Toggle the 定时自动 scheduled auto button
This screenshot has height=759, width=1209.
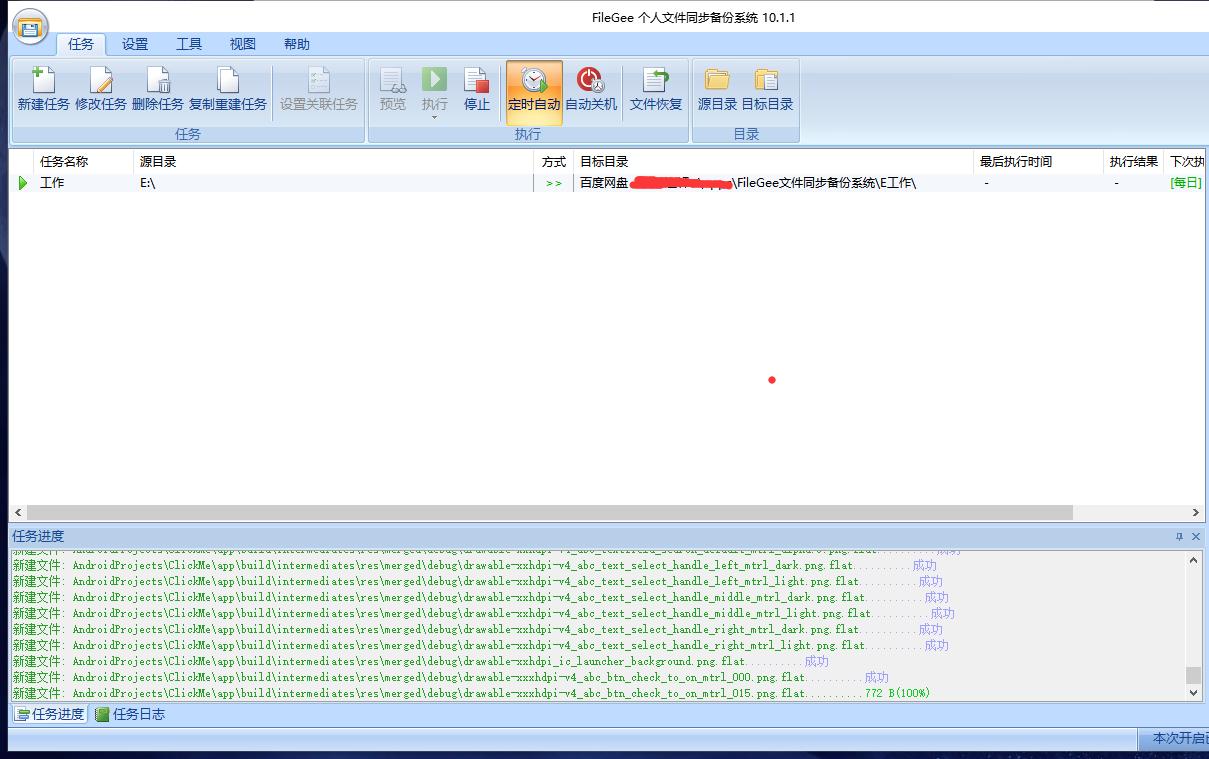tap(534, 91)
